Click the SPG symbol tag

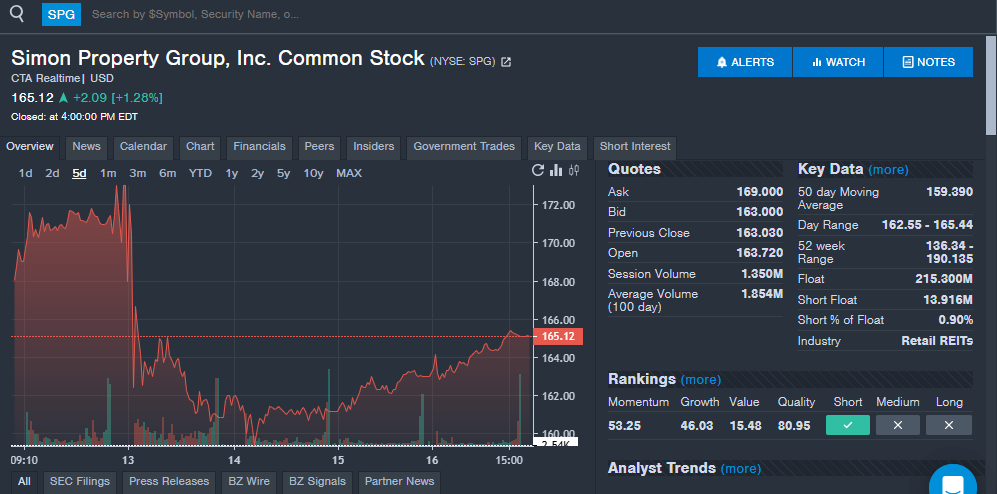[x=62, y=14]
